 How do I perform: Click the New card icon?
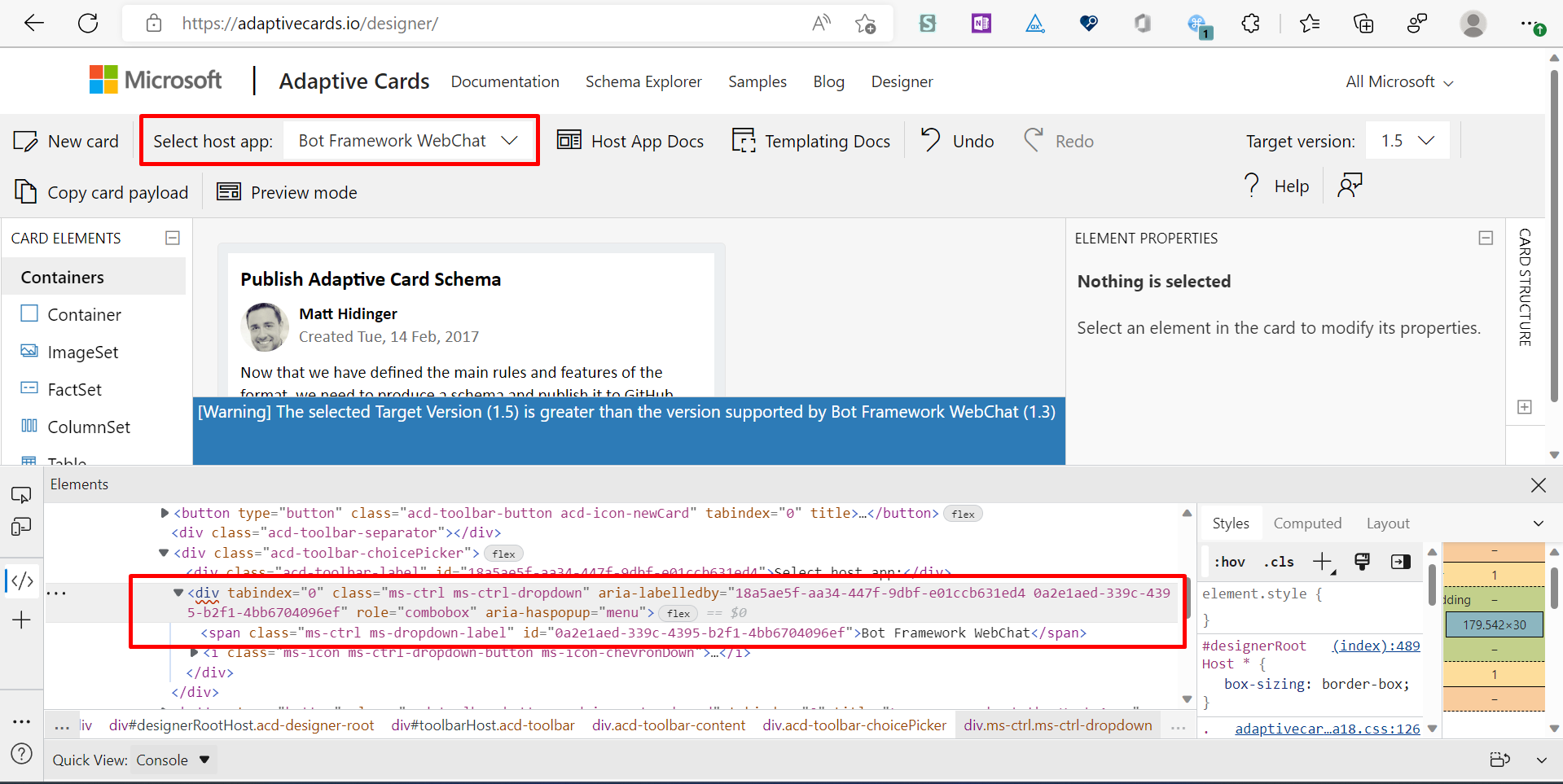[x=24, y=140]
